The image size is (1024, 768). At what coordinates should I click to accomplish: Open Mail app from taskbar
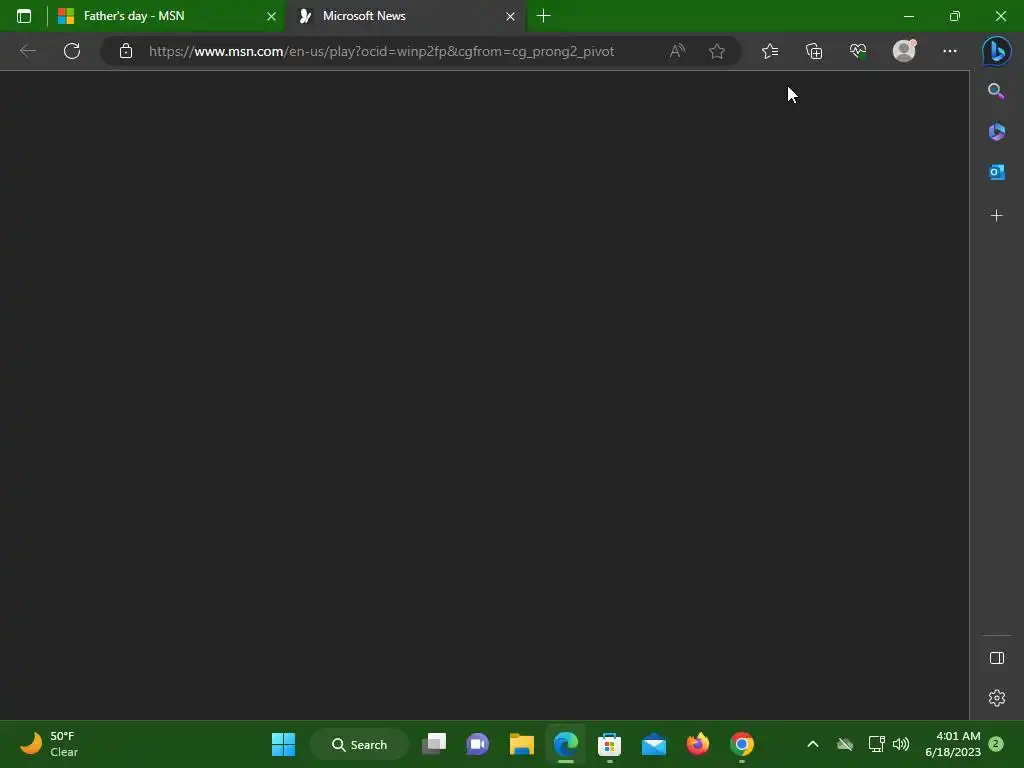click(654, 744)
